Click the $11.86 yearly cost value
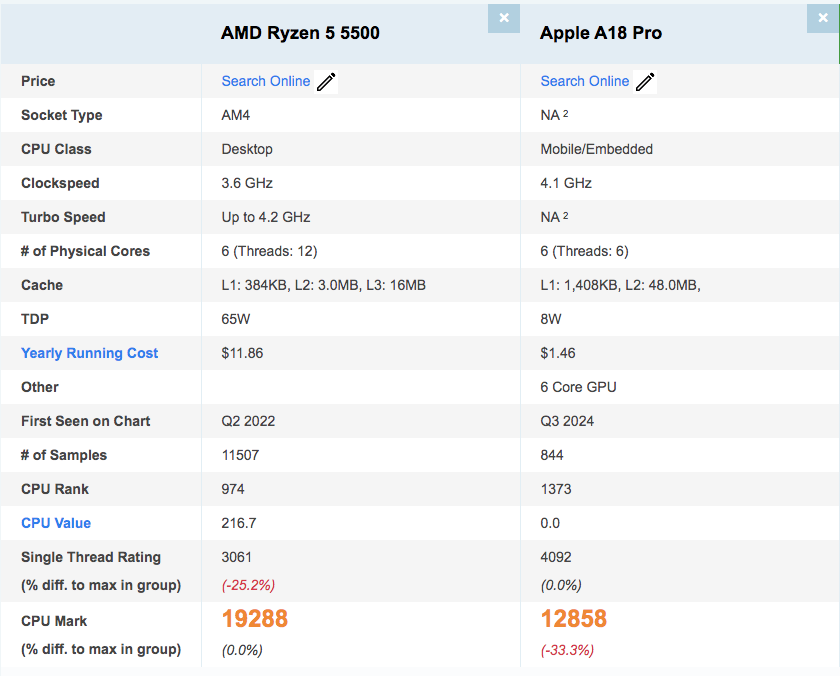Viewport: 840px width, 676px height. point(242,354)
